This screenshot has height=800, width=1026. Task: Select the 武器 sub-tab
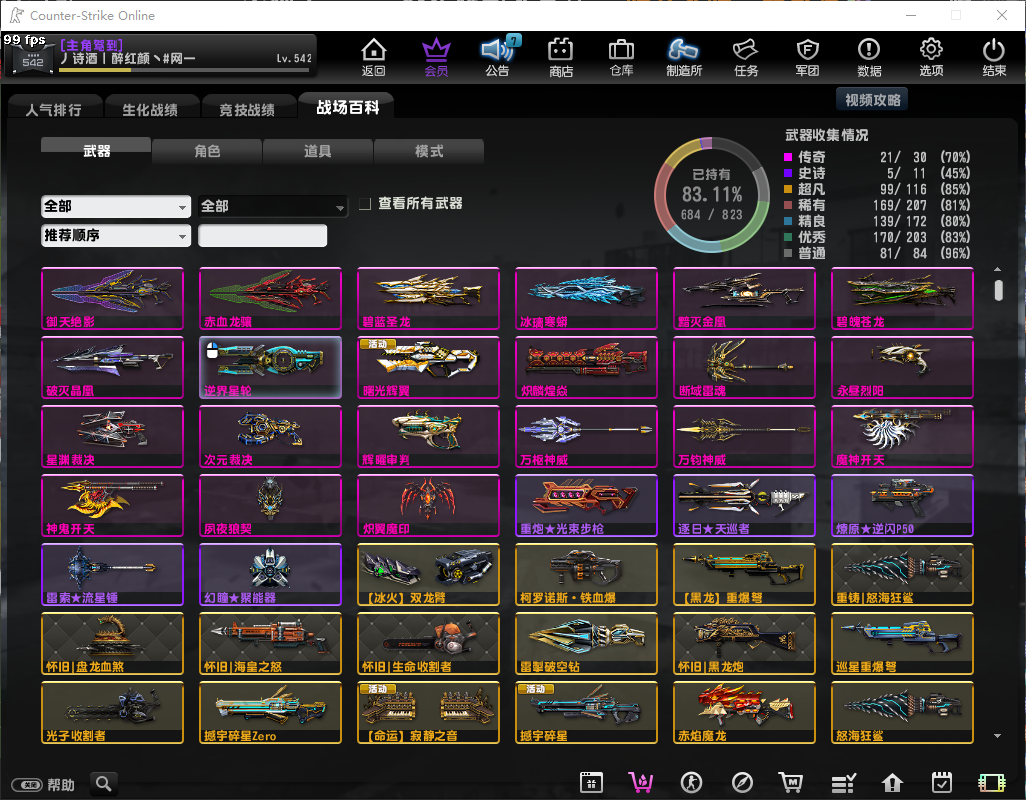[96, 150]
